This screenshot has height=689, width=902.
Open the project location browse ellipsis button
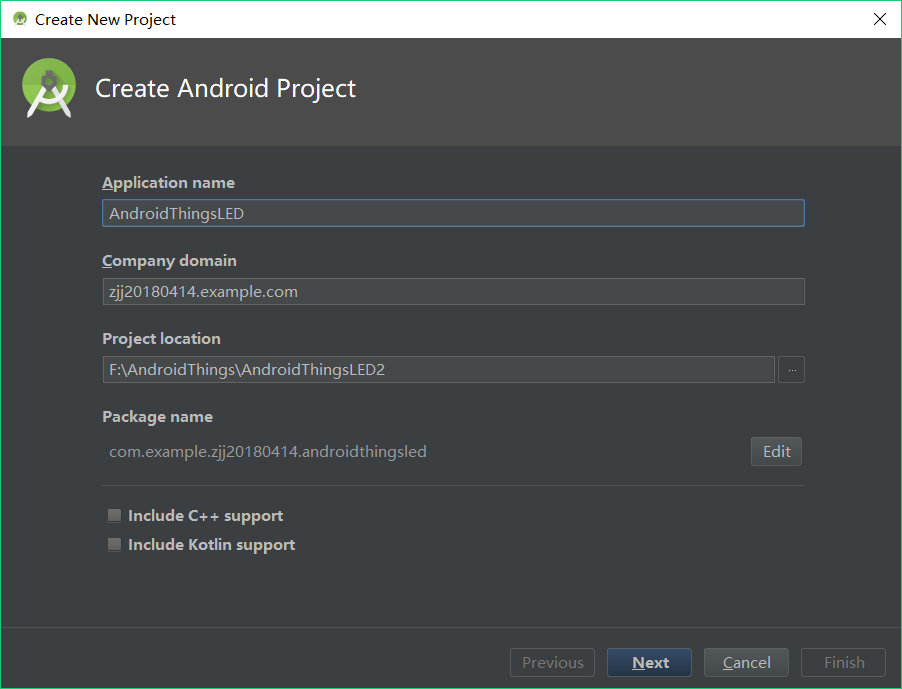pos(792,370)
